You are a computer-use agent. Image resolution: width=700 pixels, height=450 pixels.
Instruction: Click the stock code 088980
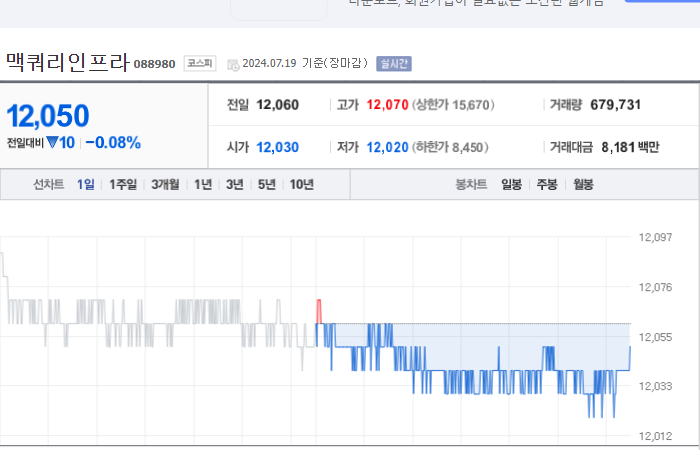coord(154,64)
